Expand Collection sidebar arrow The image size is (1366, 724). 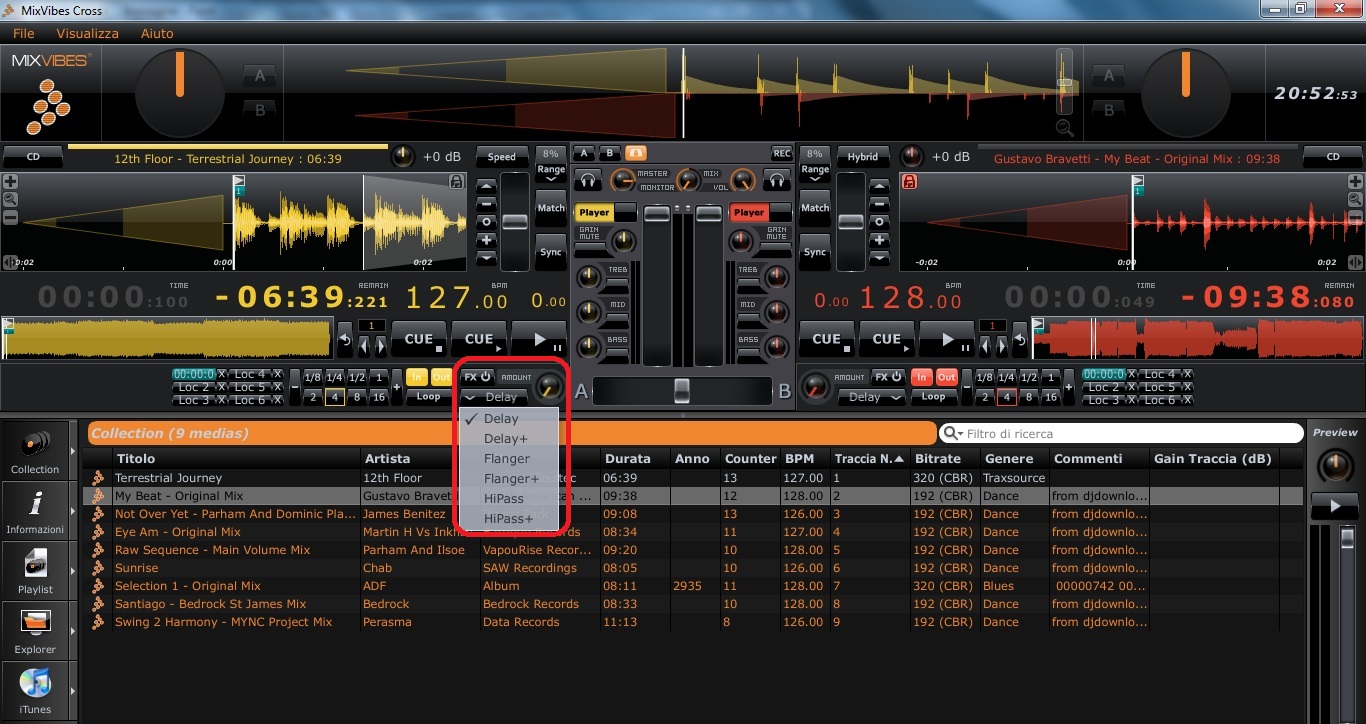click(73, 451)
